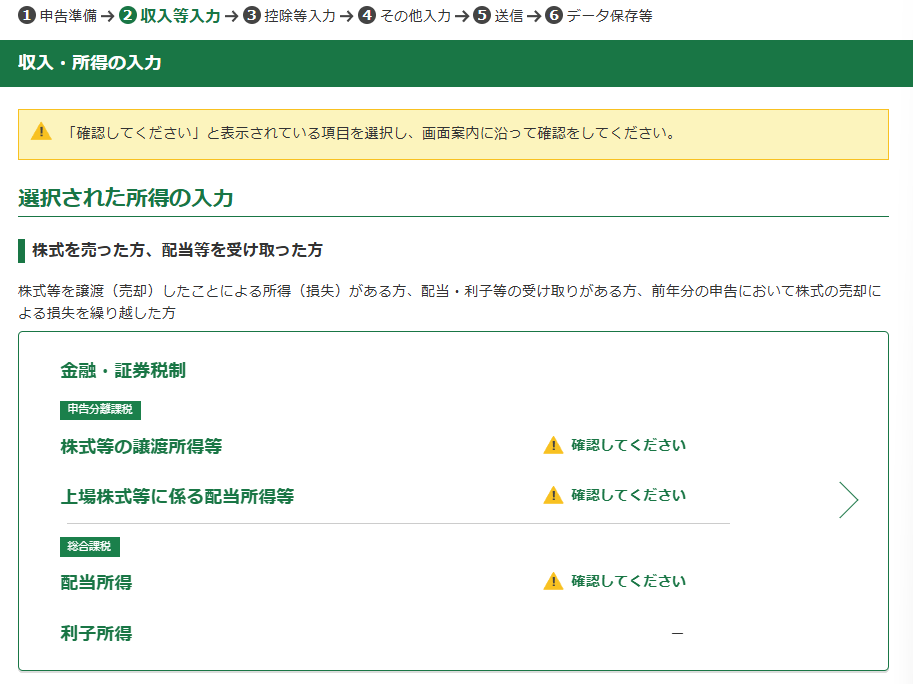Click the 金融・証券税制 heading
The image size is (913, 684).
pyautogui.click(x=123, y=371)
